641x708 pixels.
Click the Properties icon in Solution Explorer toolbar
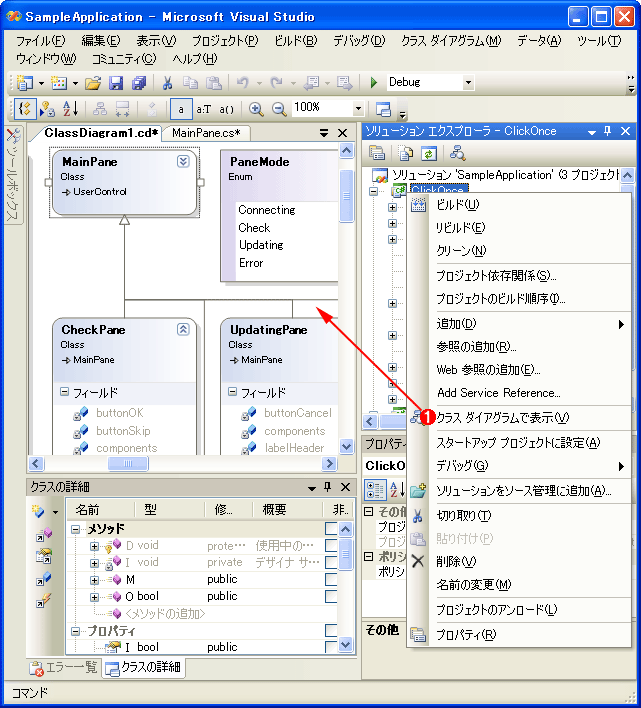[x=376, y=154]
